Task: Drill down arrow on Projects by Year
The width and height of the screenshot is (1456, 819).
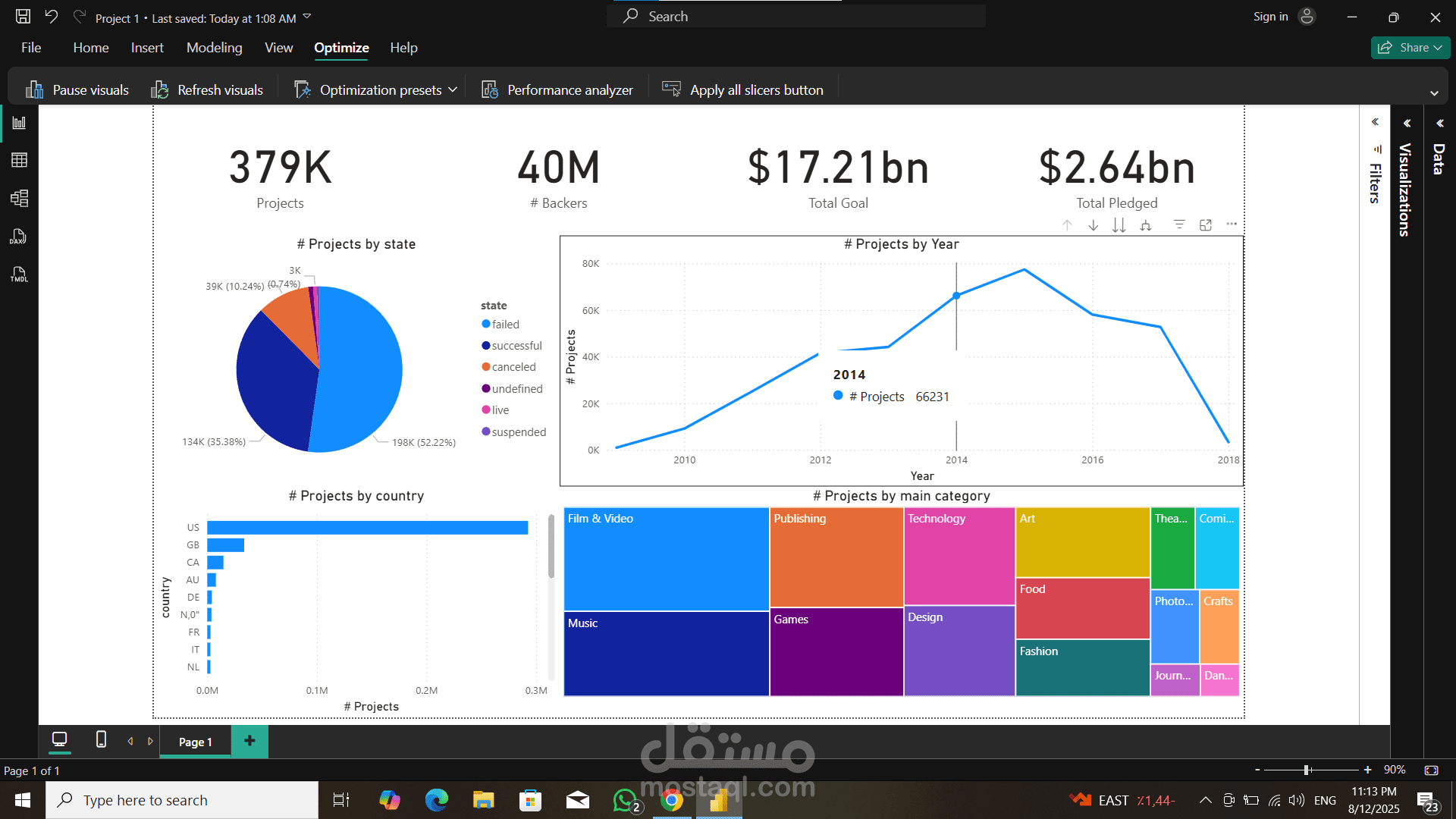Action: (1093, 225)
